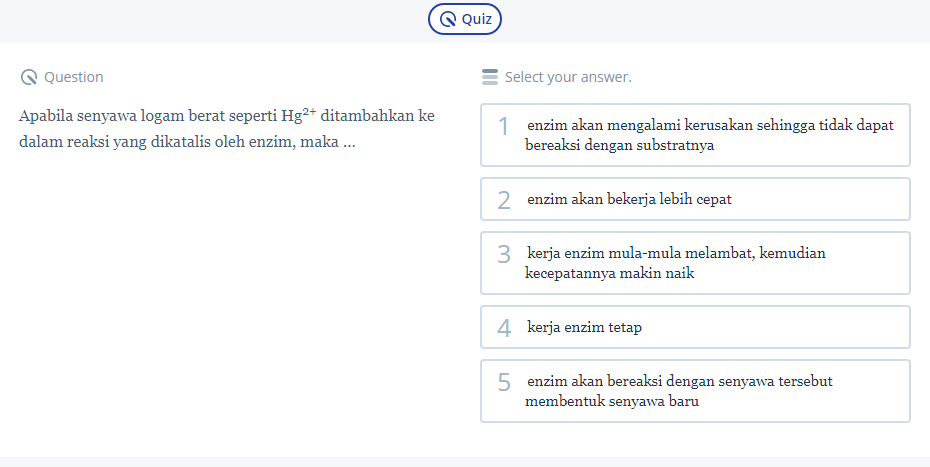Click the word 'substratnya' in first answer

[x=678, y=145]
